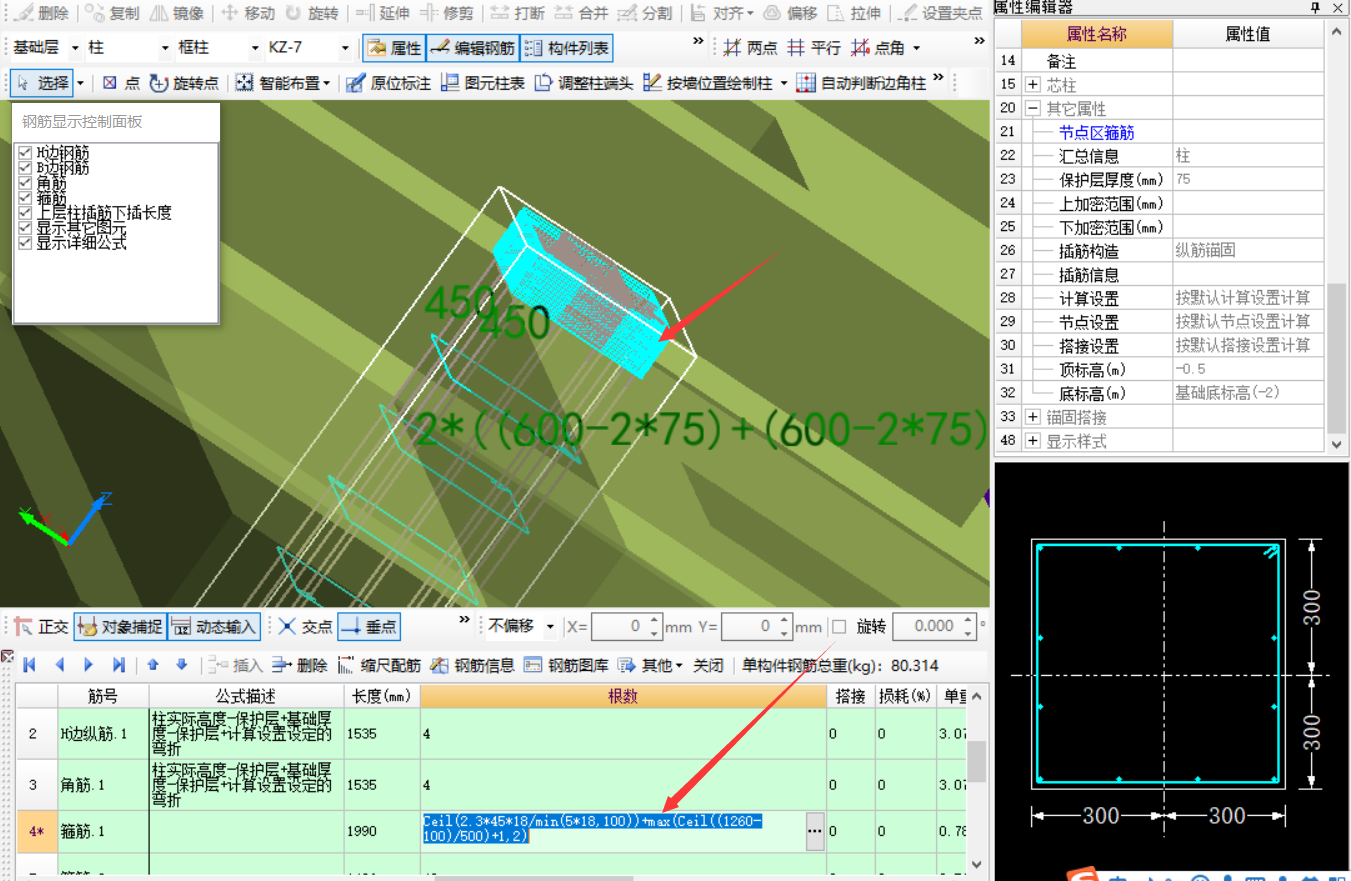Select the 打断 (break) tool
The image size is (1351, 881).
pos(518,13)
